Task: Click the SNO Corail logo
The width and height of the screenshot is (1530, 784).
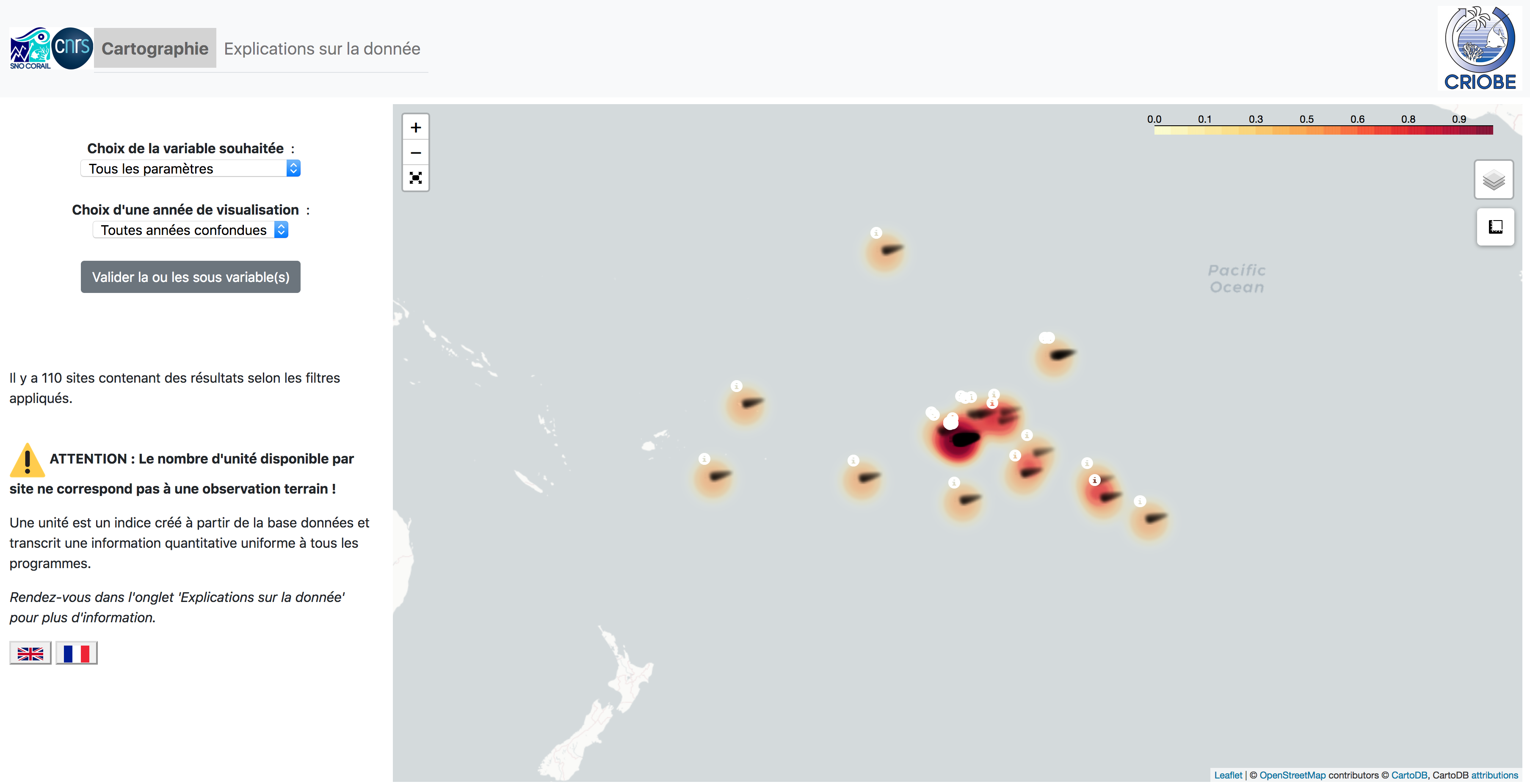Action: coord(30,49)
